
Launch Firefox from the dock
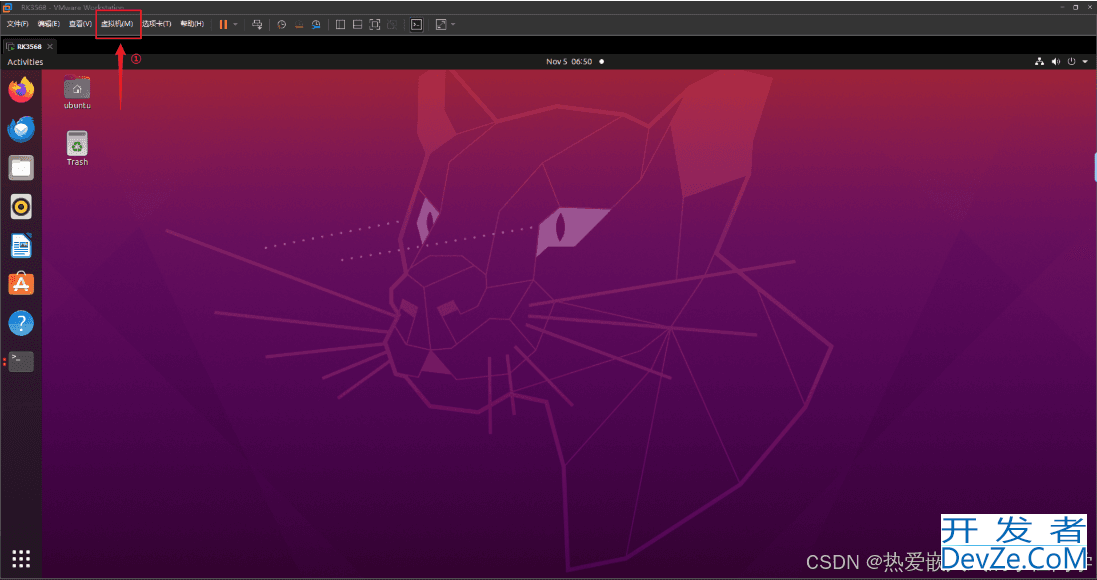(x=21, y=90)
